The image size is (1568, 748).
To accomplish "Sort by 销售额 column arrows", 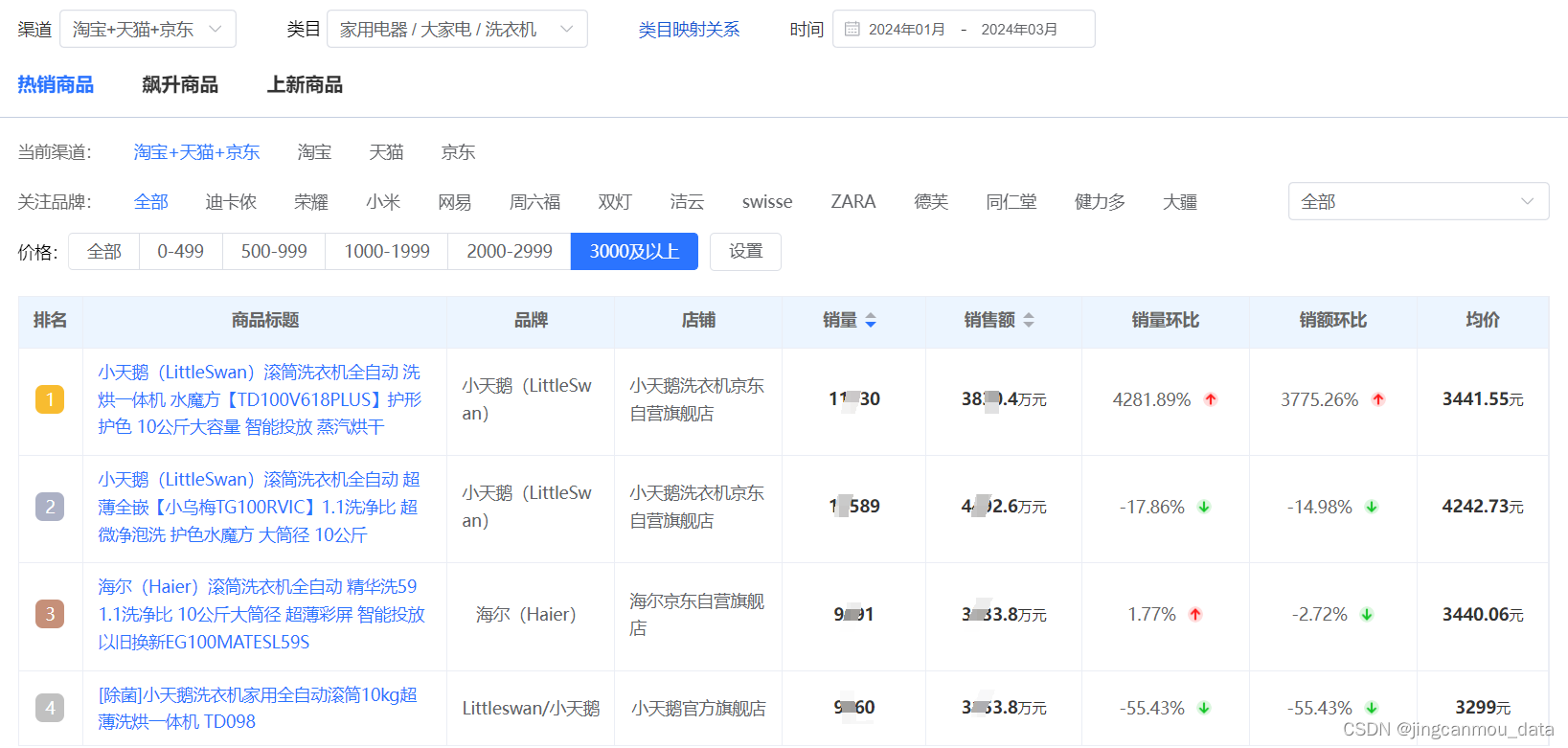I will click(x=1029, y=321).
